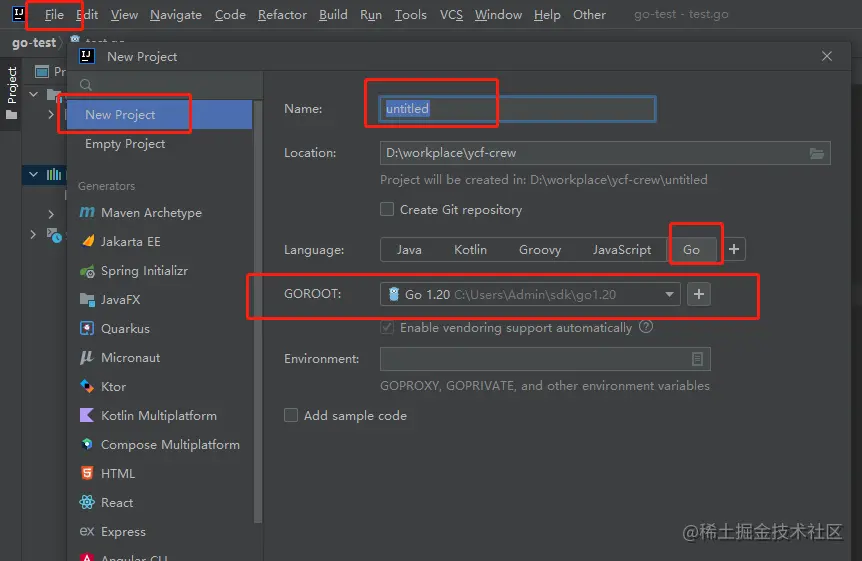Click the IntelliJ IDEA logo in menu bar

point(18,14)
